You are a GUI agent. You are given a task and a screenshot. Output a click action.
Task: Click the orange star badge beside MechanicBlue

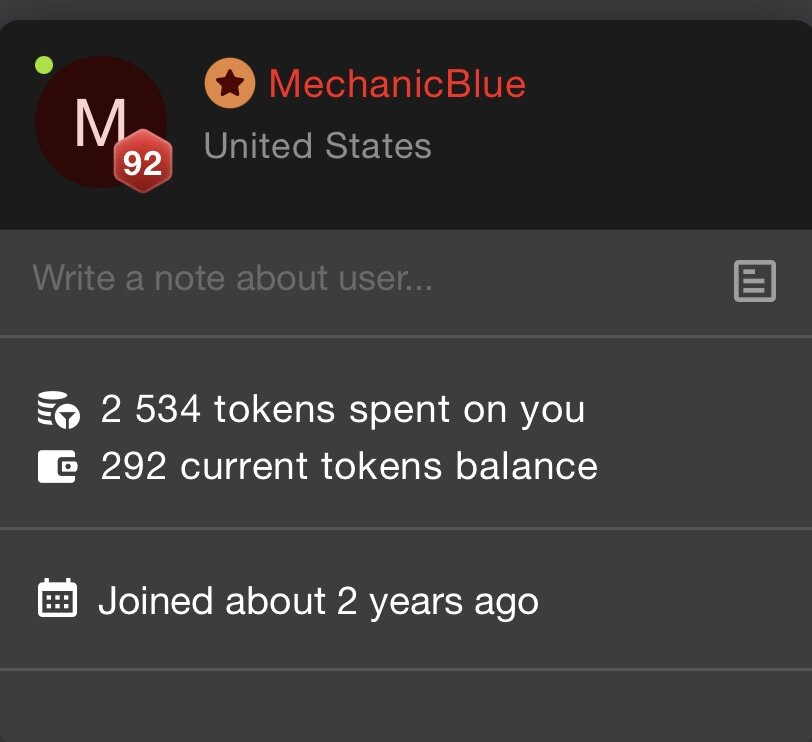[230, 84]
